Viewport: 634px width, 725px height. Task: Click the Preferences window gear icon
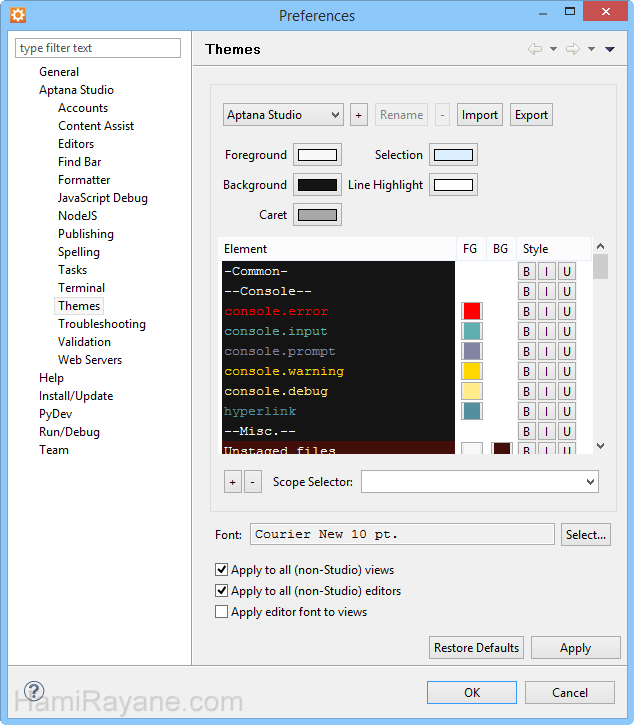(18, 15)
